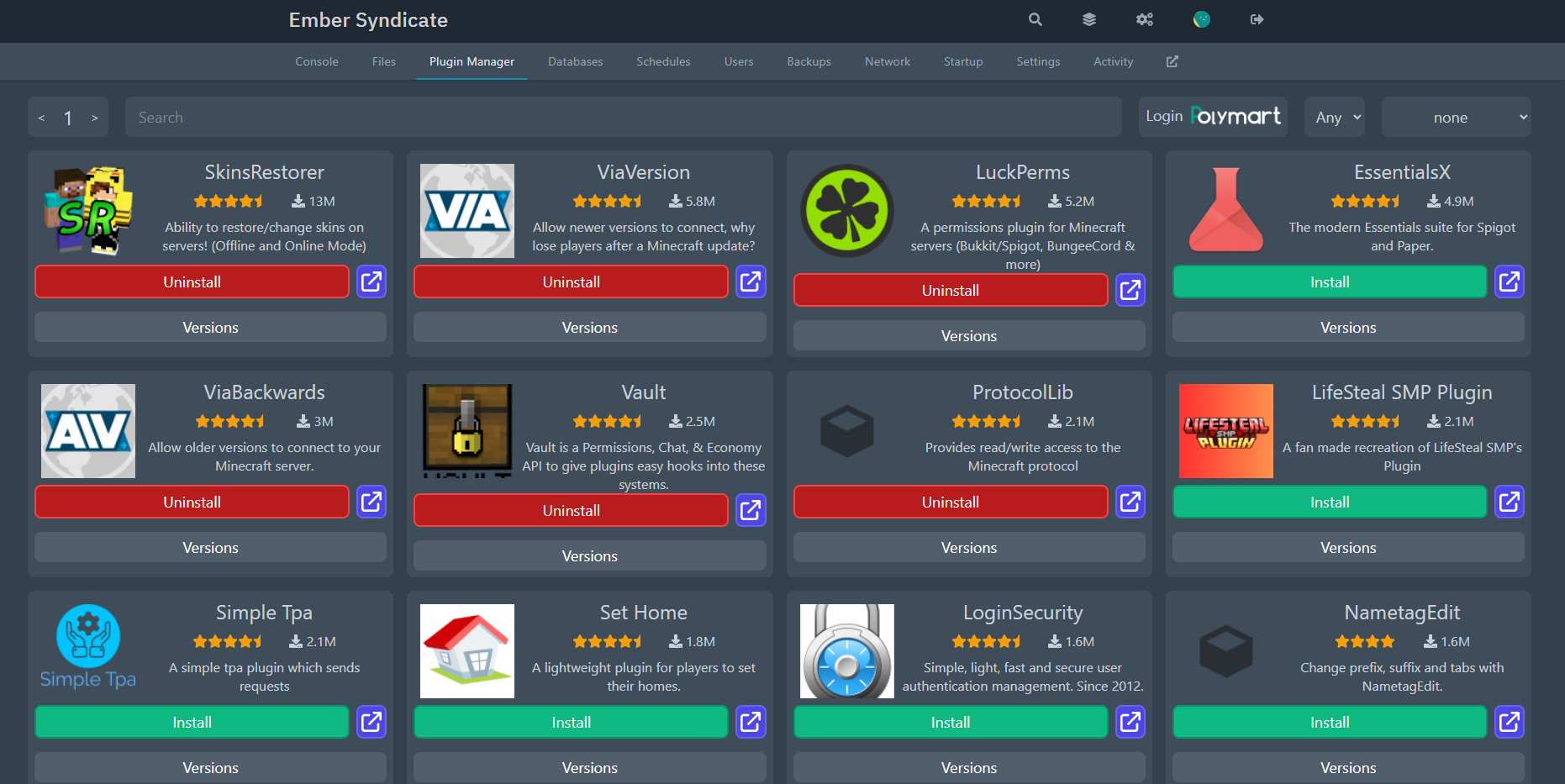This screenshot has width=1565, height=784.
Task: Uninstall the ProtocolLib plugin
Action: (951, 502)
